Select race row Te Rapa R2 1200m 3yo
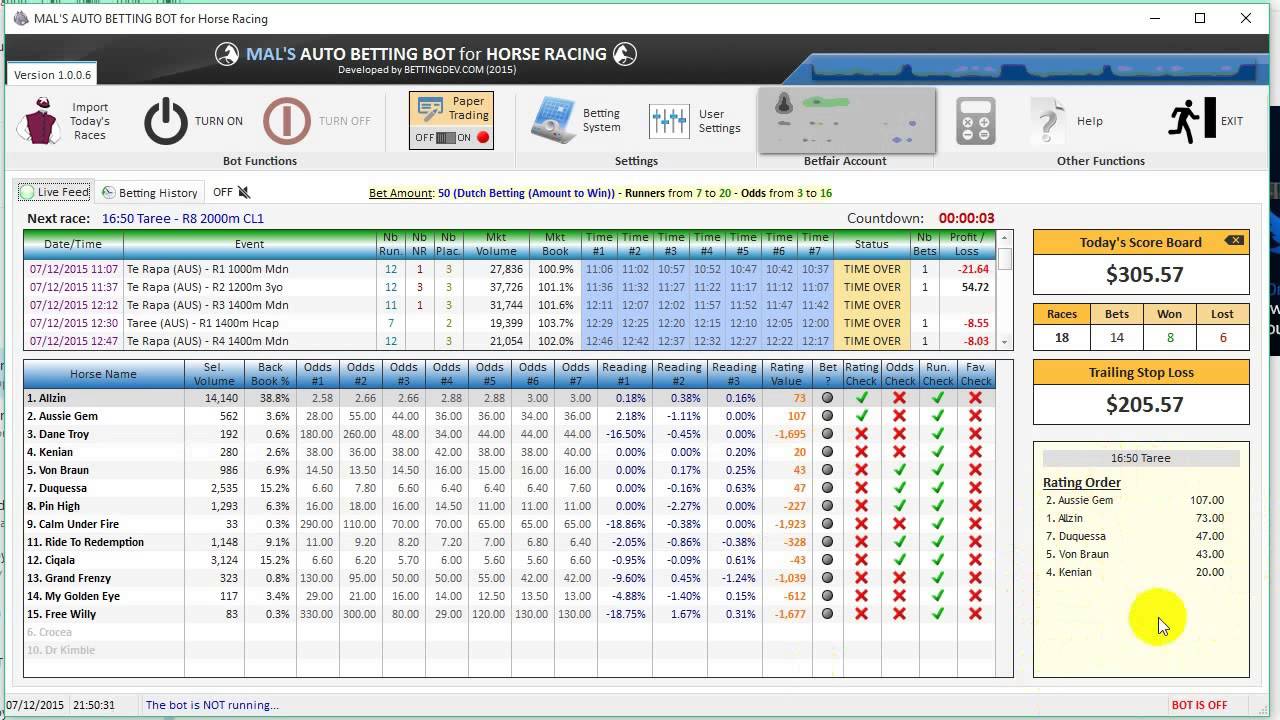This screenshot has height=720, width=1280. 510,287
